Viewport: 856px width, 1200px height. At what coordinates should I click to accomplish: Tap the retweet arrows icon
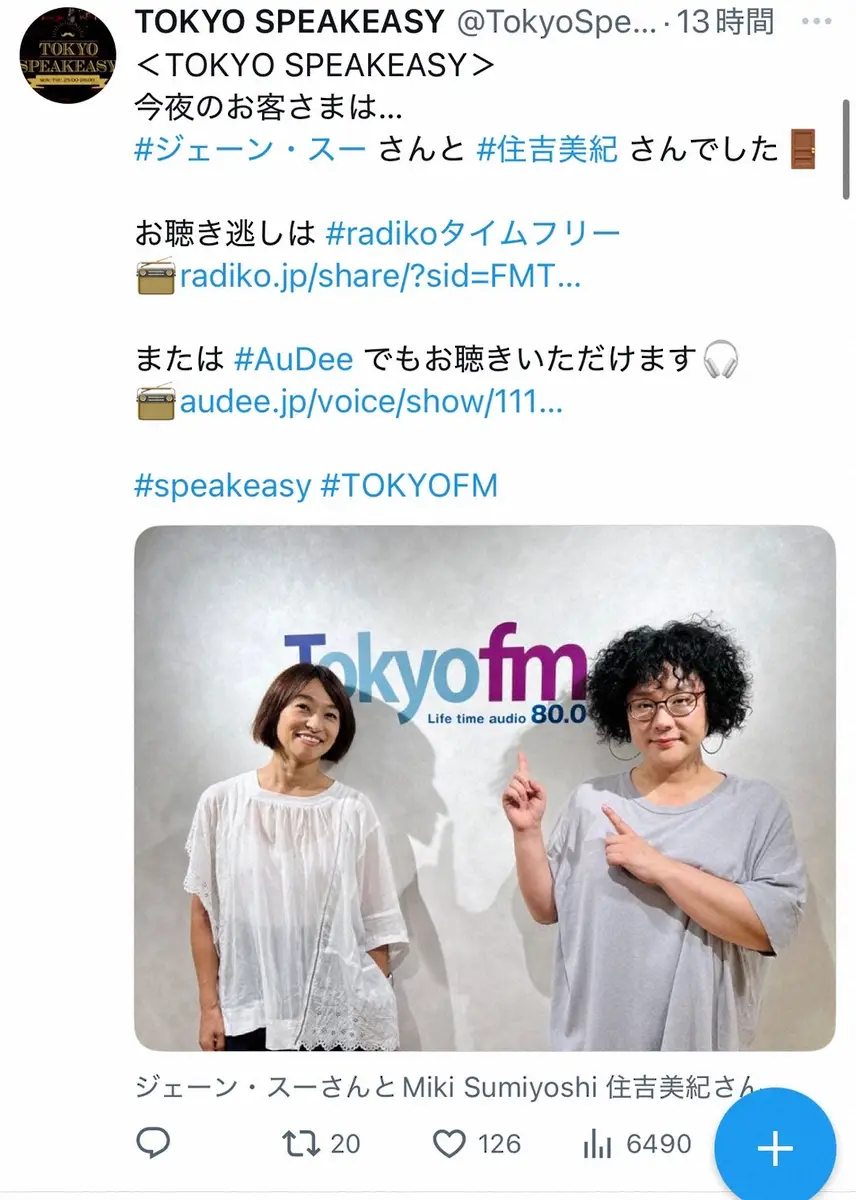click(301, 1143)
